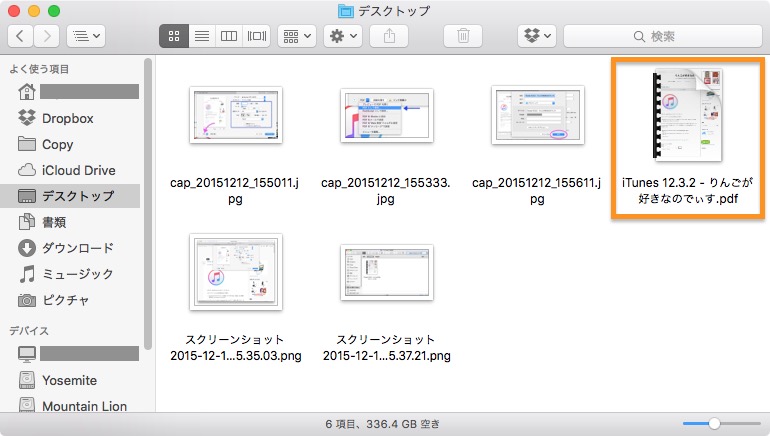The width and height of the screenshot is (770, 436).
Task: Select the iTunes 12.3.2 PDF thumbnail
Action: tap(688, 115)
